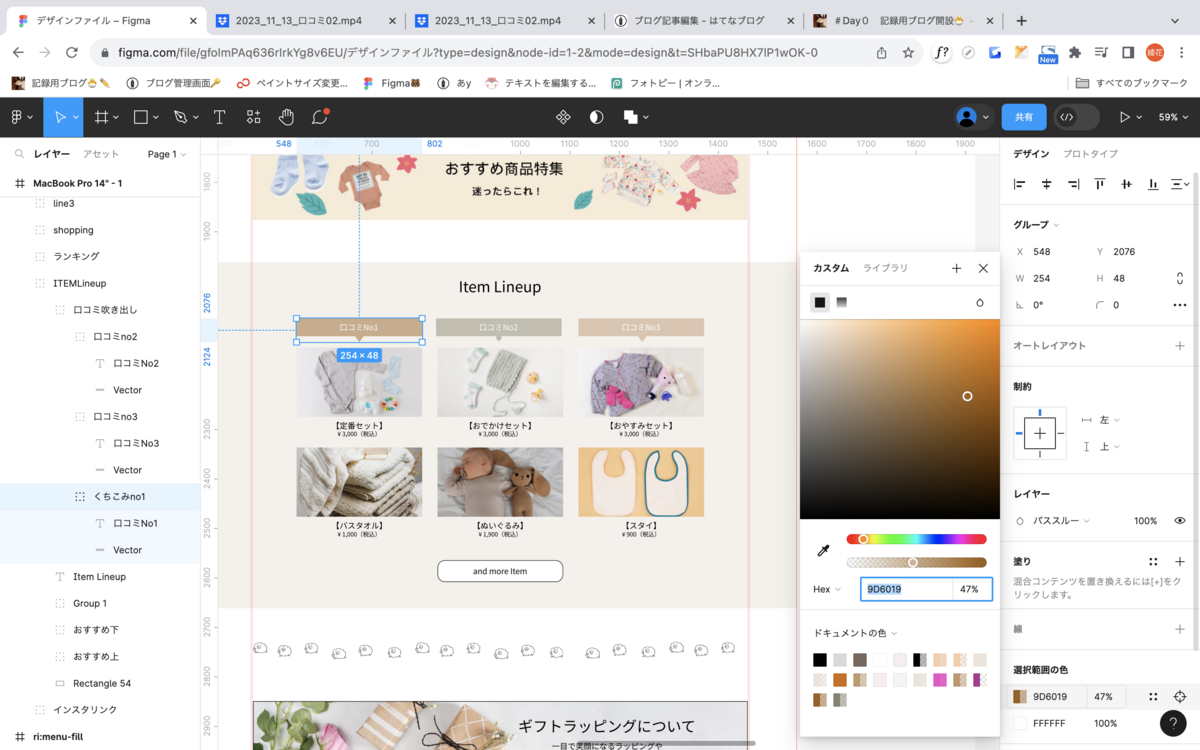Select the magenta pink document color swatch
Screen dimensions: 1200x750
coord(940,680)
